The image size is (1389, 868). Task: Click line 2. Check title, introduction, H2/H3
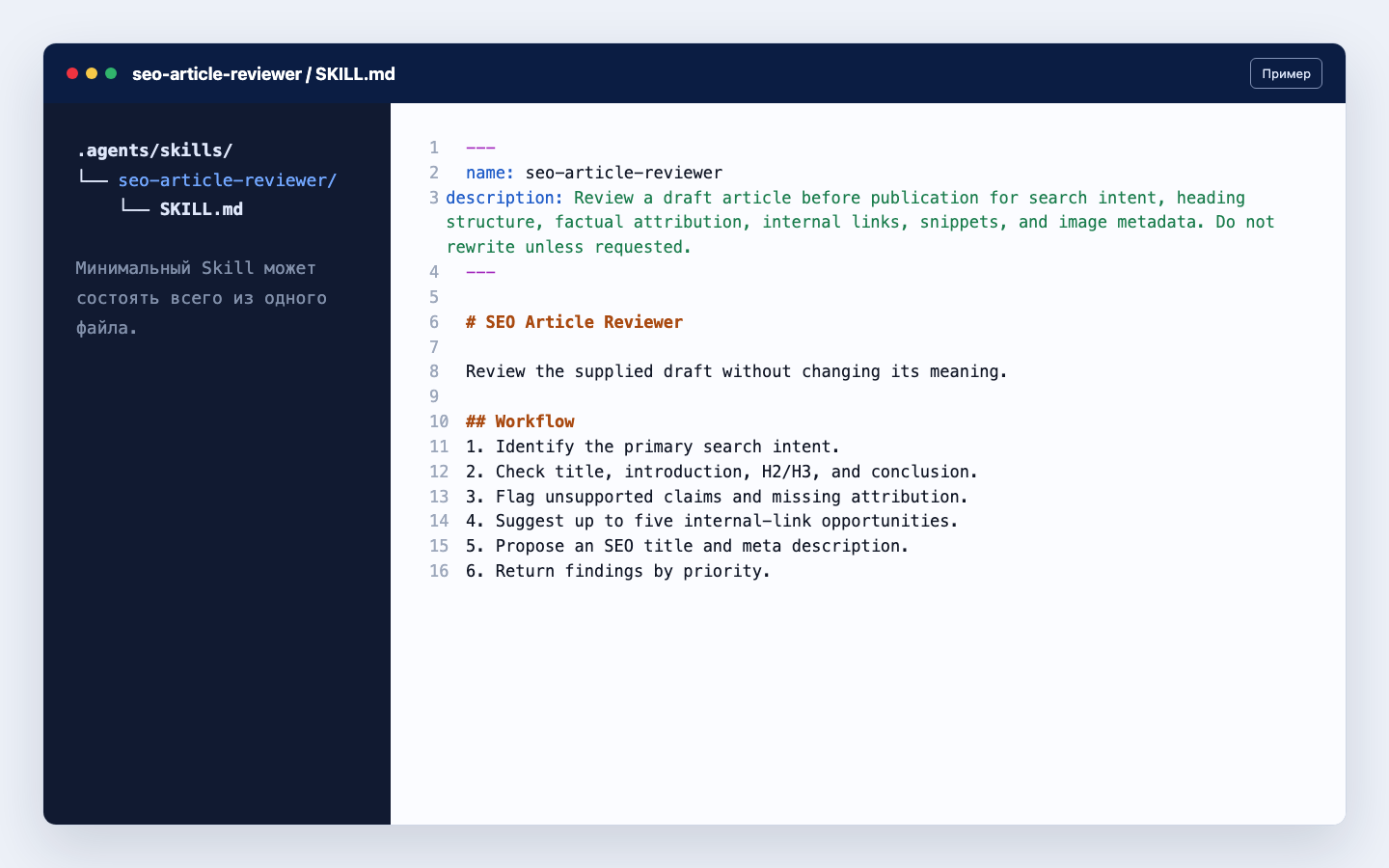(722, 472)
